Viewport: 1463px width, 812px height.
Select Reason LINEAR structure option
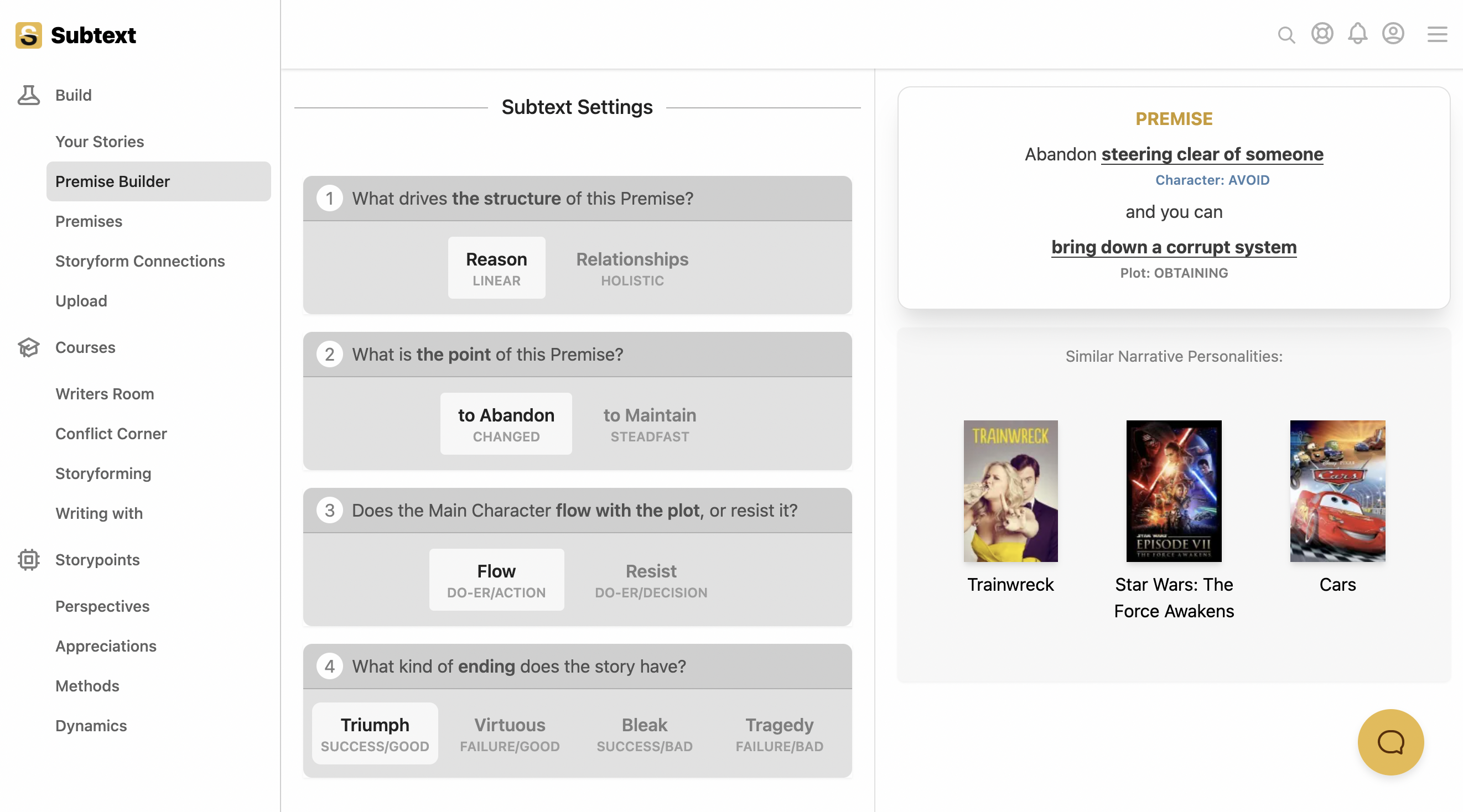[x=496, y=268]
